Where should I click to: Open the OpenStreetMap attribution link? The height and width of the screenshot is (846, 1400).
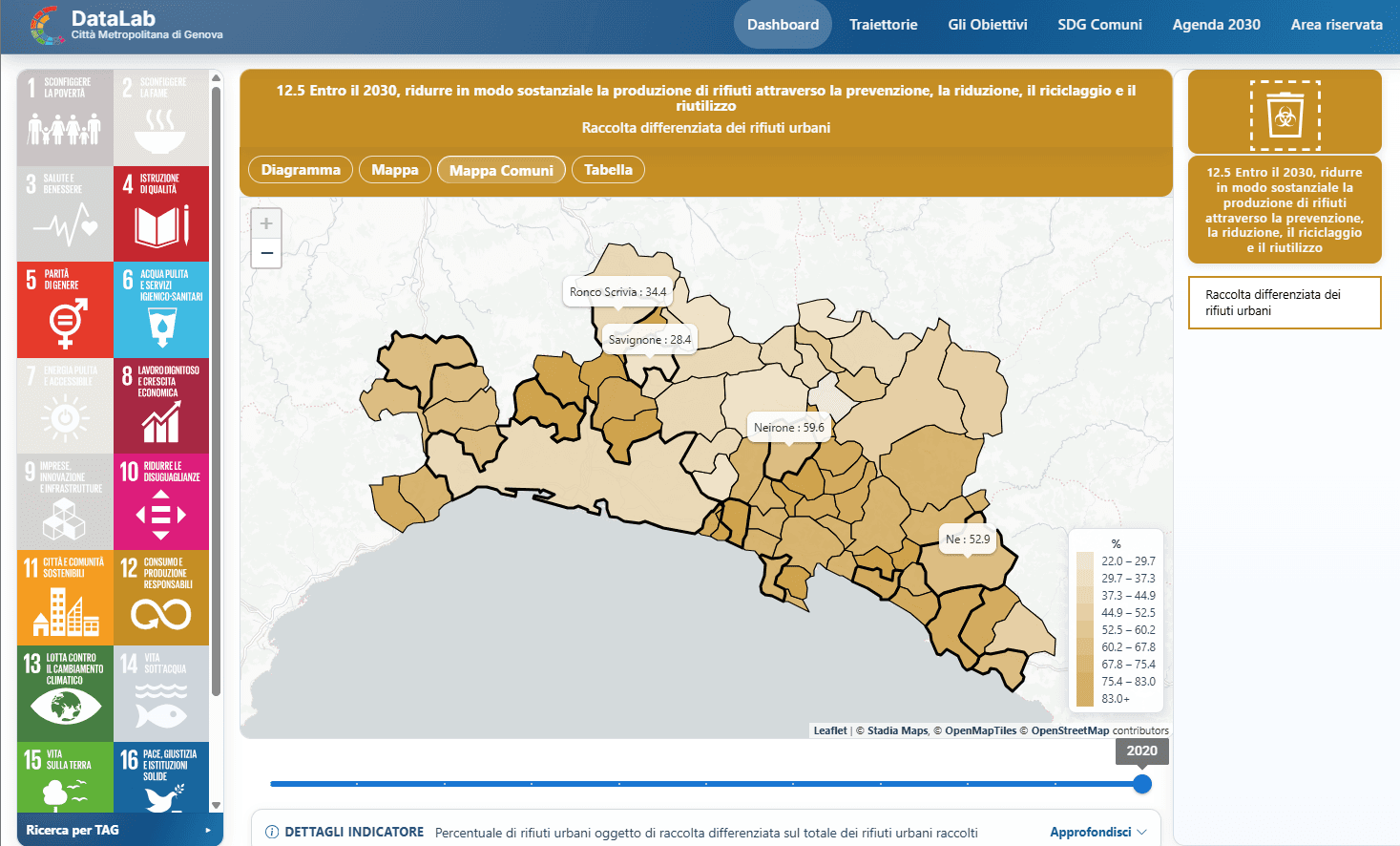click(1070, 730)
